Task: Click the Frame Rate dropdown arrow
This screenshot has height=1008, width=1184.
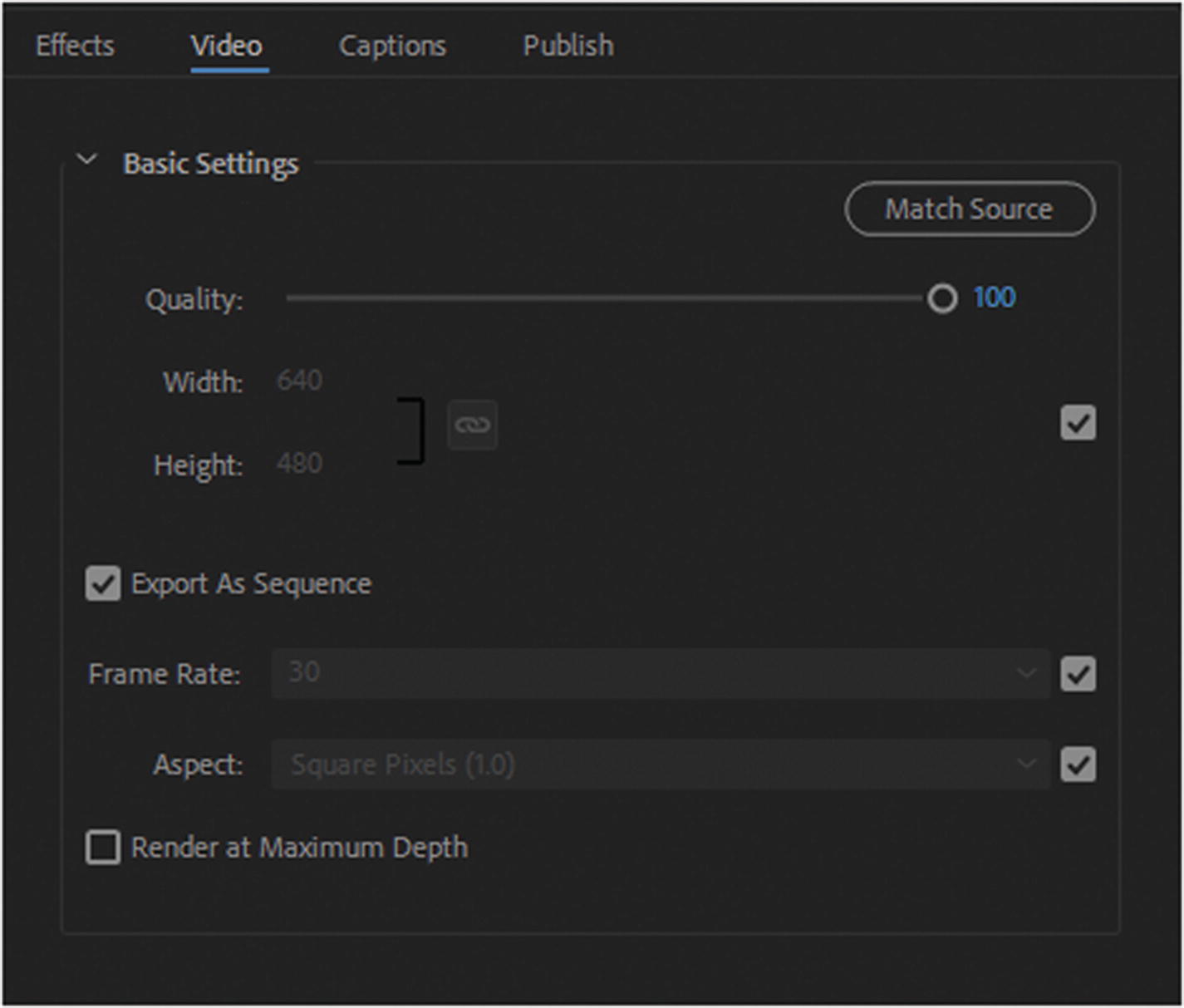Action: [1027, 673]
